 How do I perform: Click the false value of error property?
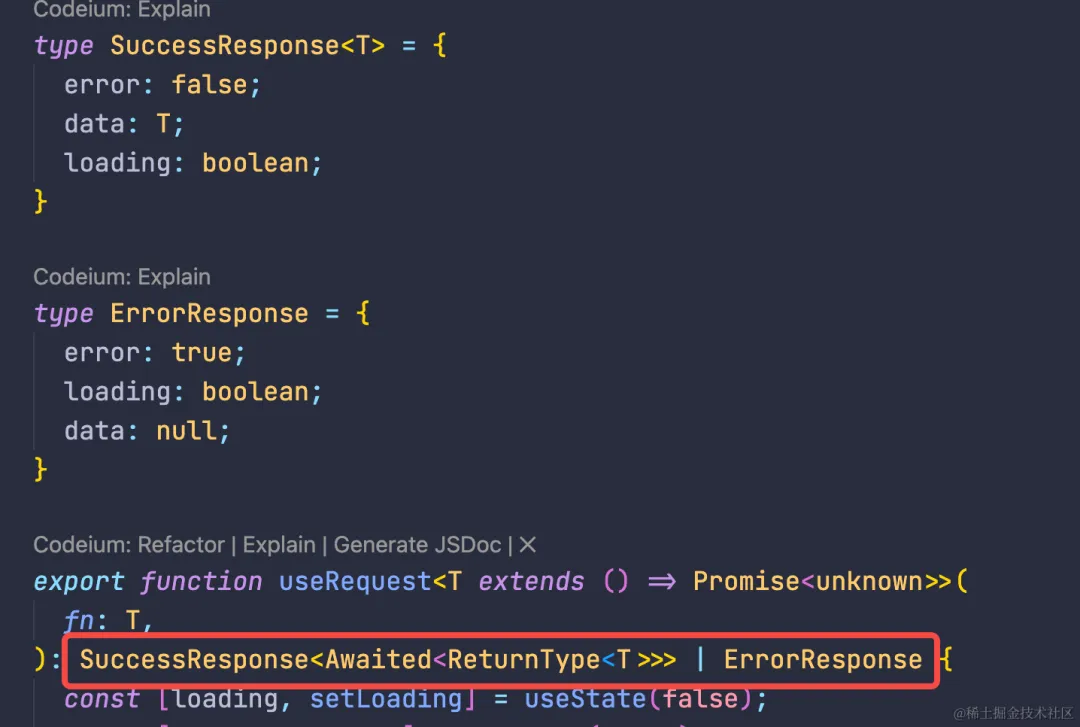209,85
